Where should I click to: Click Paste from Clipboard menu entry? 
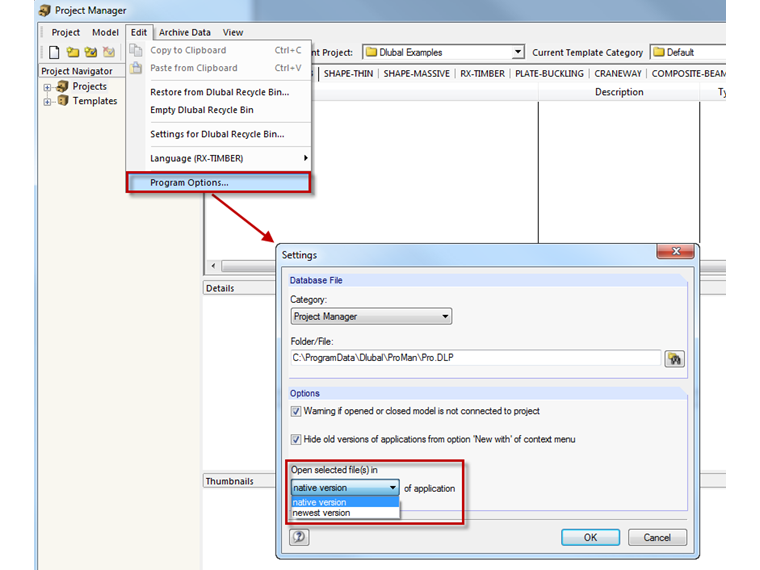[x=219, y=68]
